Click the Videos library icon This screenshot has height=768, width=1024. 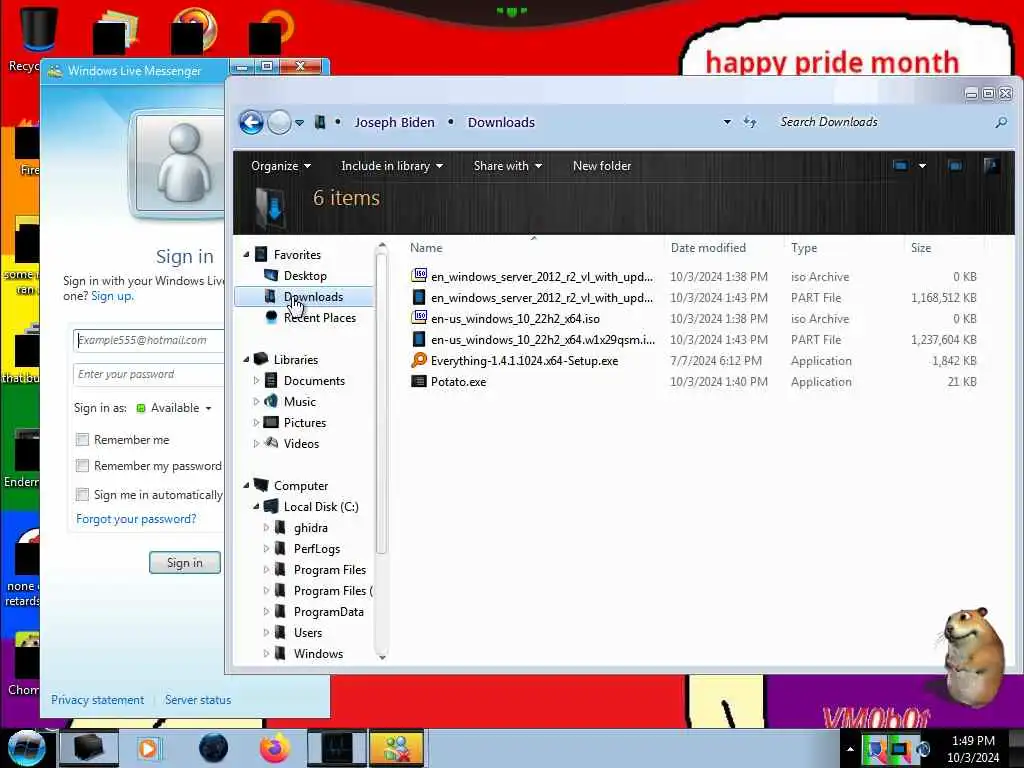pyautogui.click(x=271, y=443)
